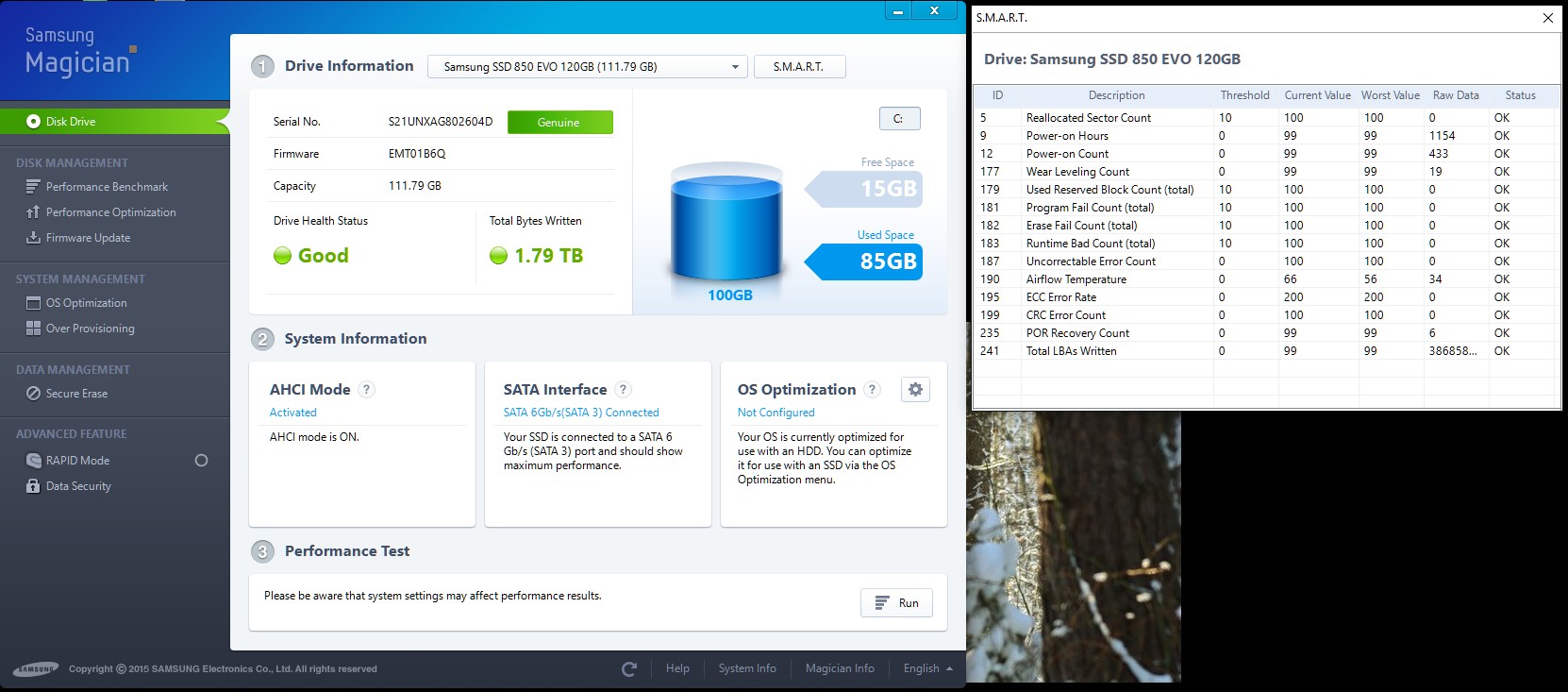This screenshot has width=1568, height=692.
Task: Open Magician Info in the footer
Action: tap(840, 668)
